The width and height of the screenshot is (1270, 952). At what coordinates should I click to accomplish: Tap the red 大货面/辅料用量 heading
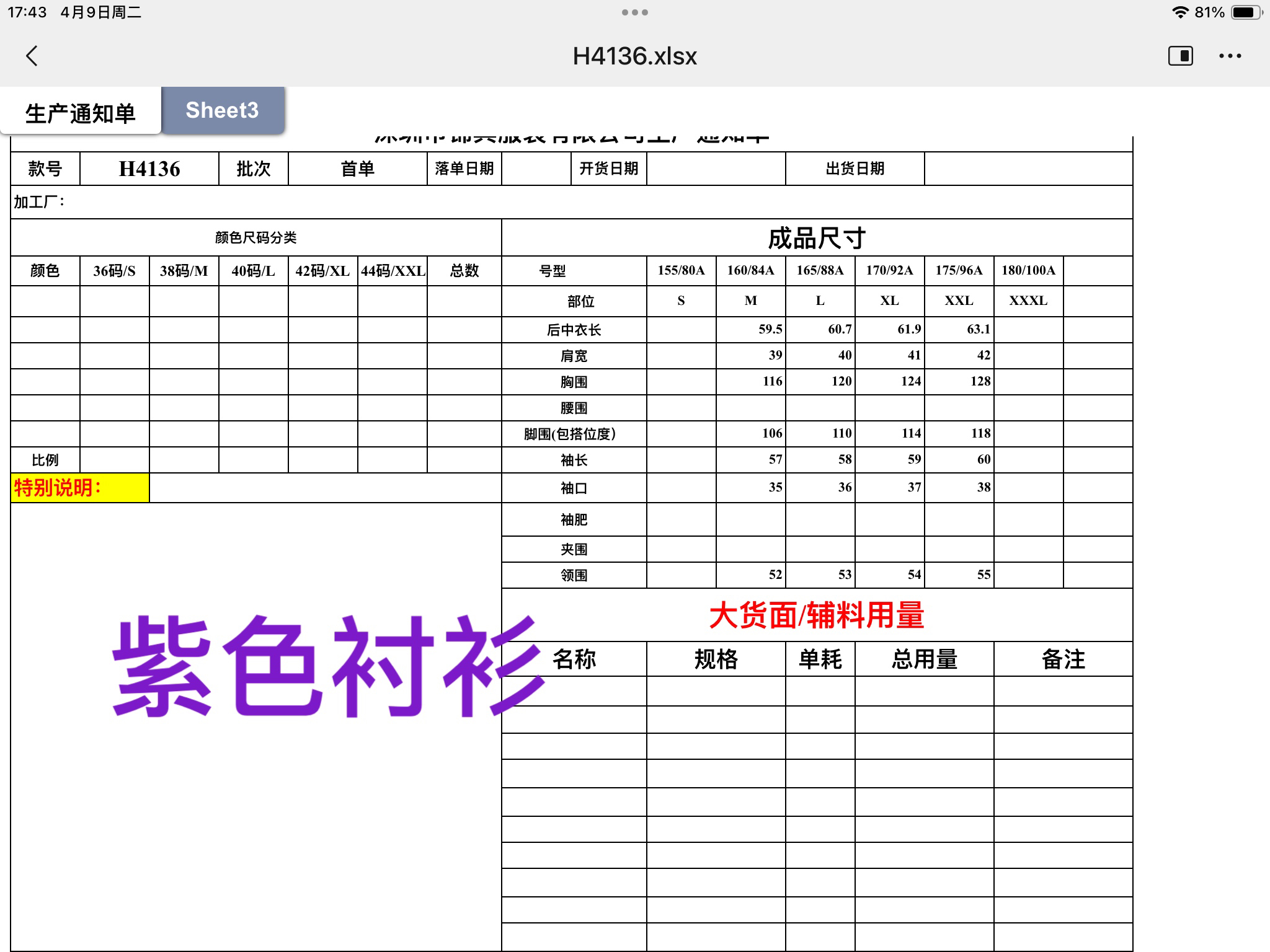click(x=817, y=615)
